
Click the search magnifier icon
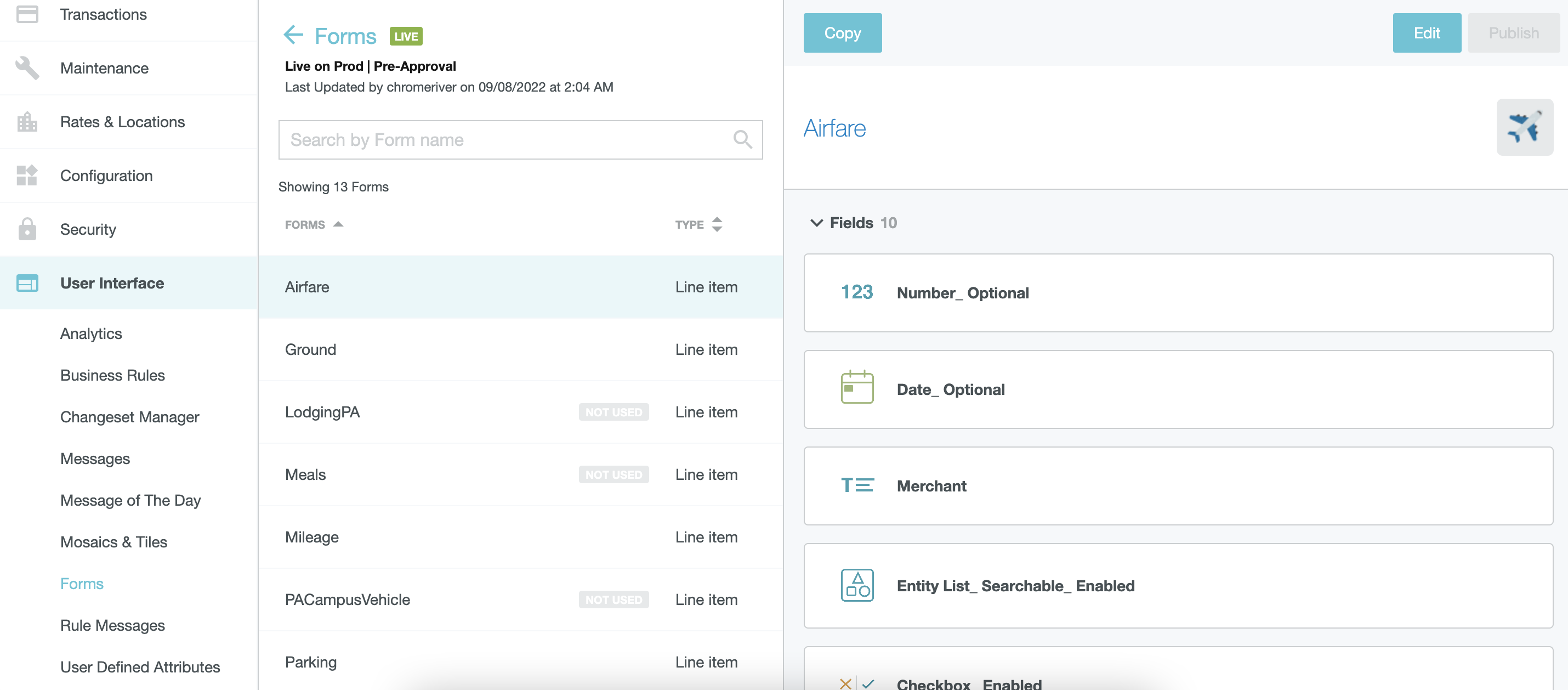point(742,139)
